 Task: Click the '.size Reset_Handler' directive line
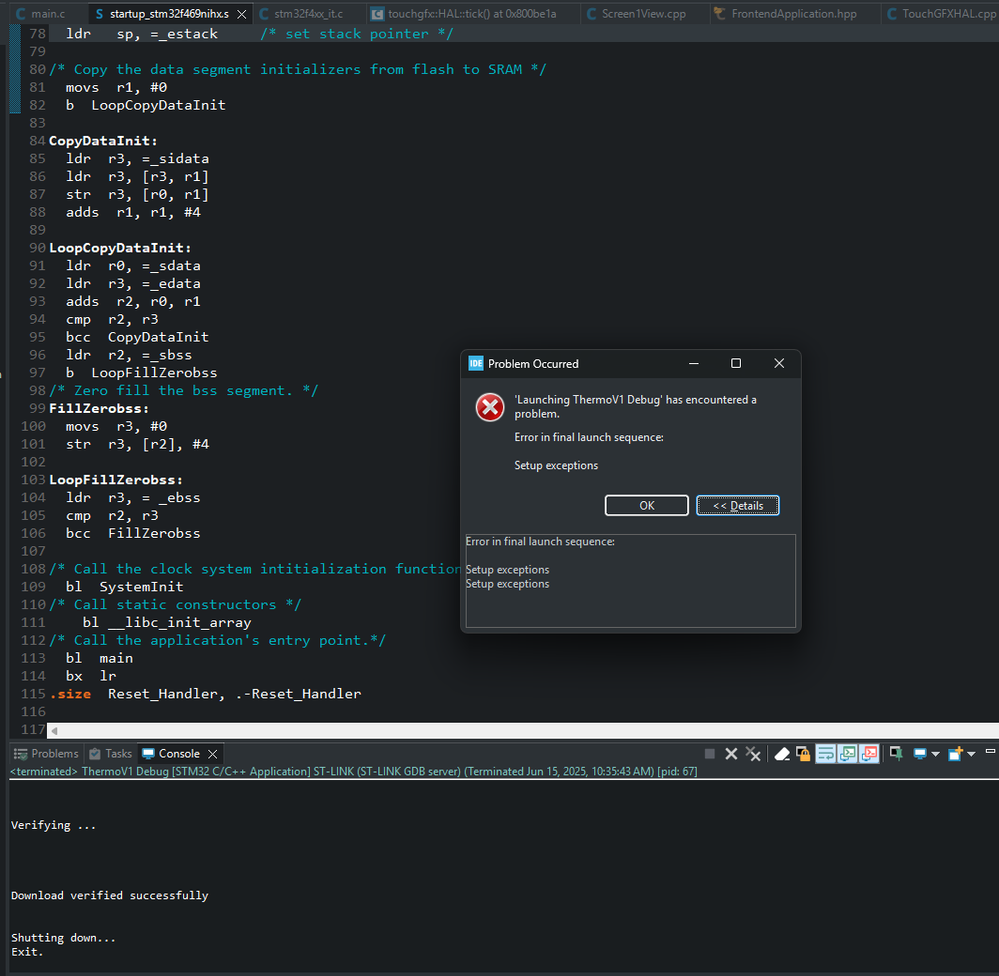(205, 694)
